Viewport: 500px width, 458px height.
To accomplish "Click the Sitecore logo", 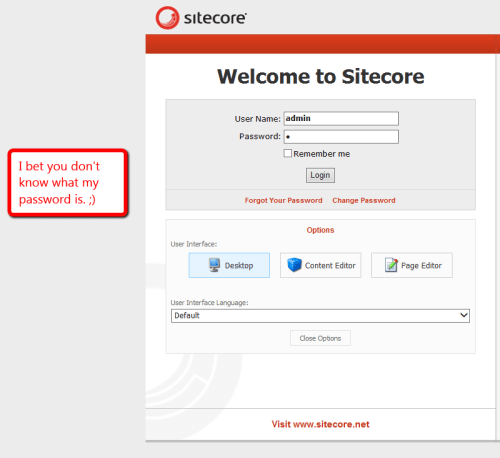I will 201,18.
